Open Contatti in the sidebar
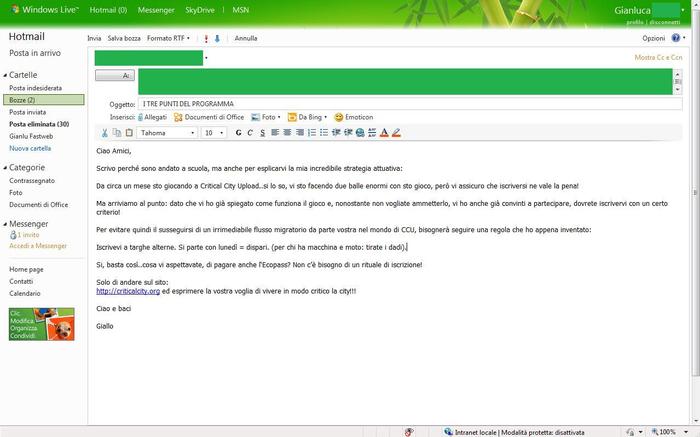Screen dimensions: 700x437 21,281
